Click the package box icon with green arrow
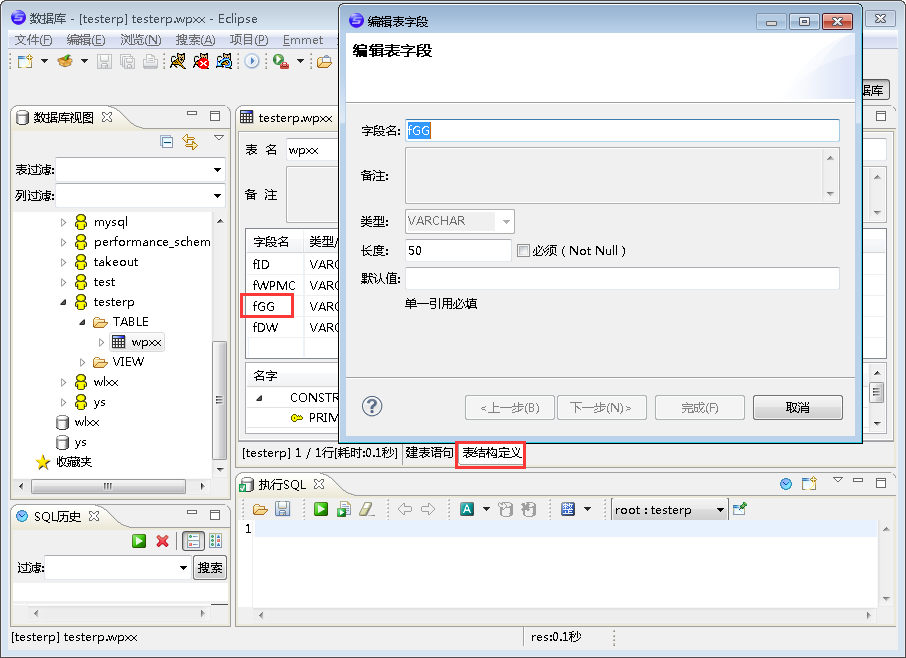This screenshot has width=906, height=658. 65,61
